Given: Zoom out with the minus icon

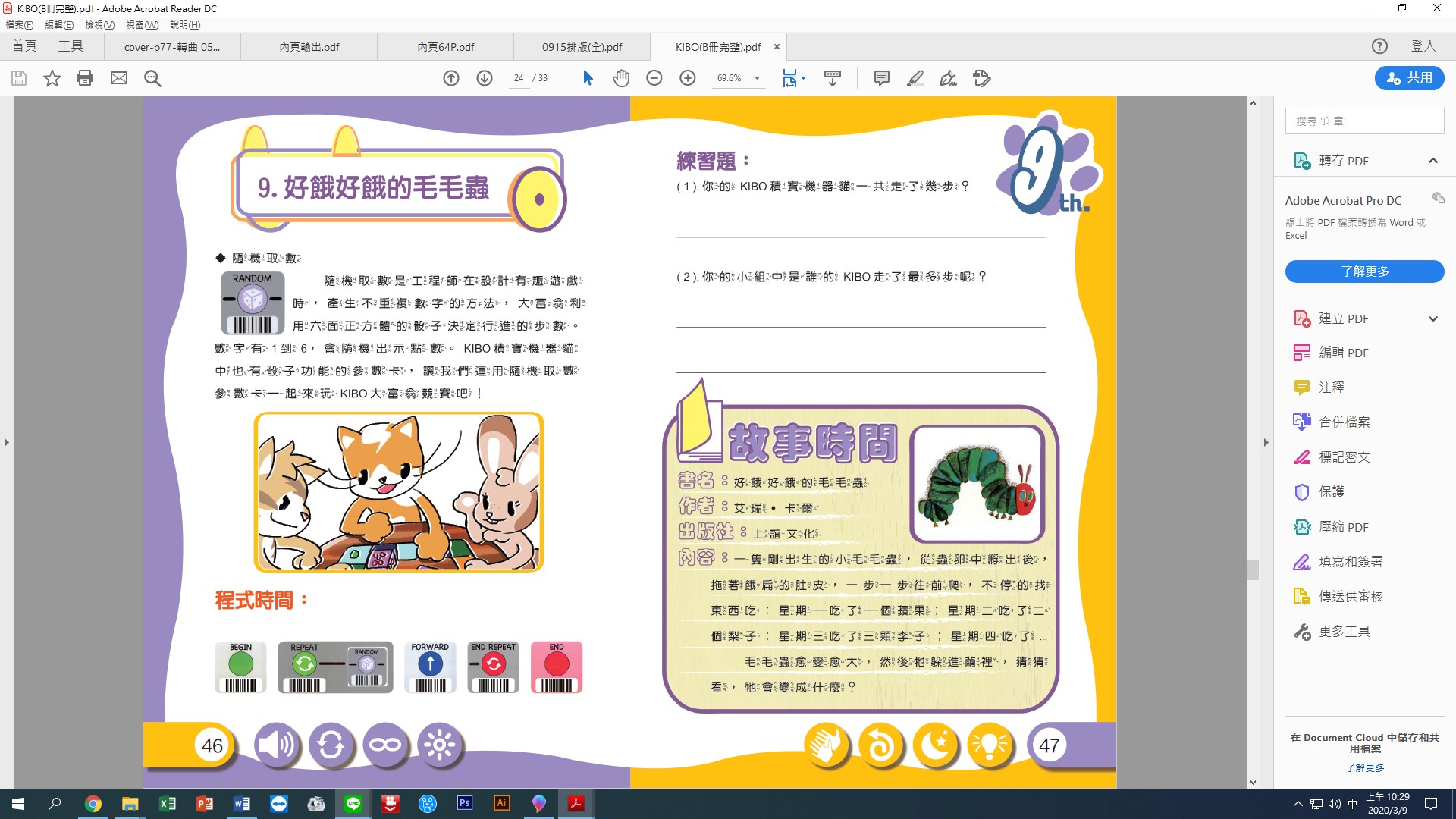Looking at the screenshot, I should pos(654,78).
